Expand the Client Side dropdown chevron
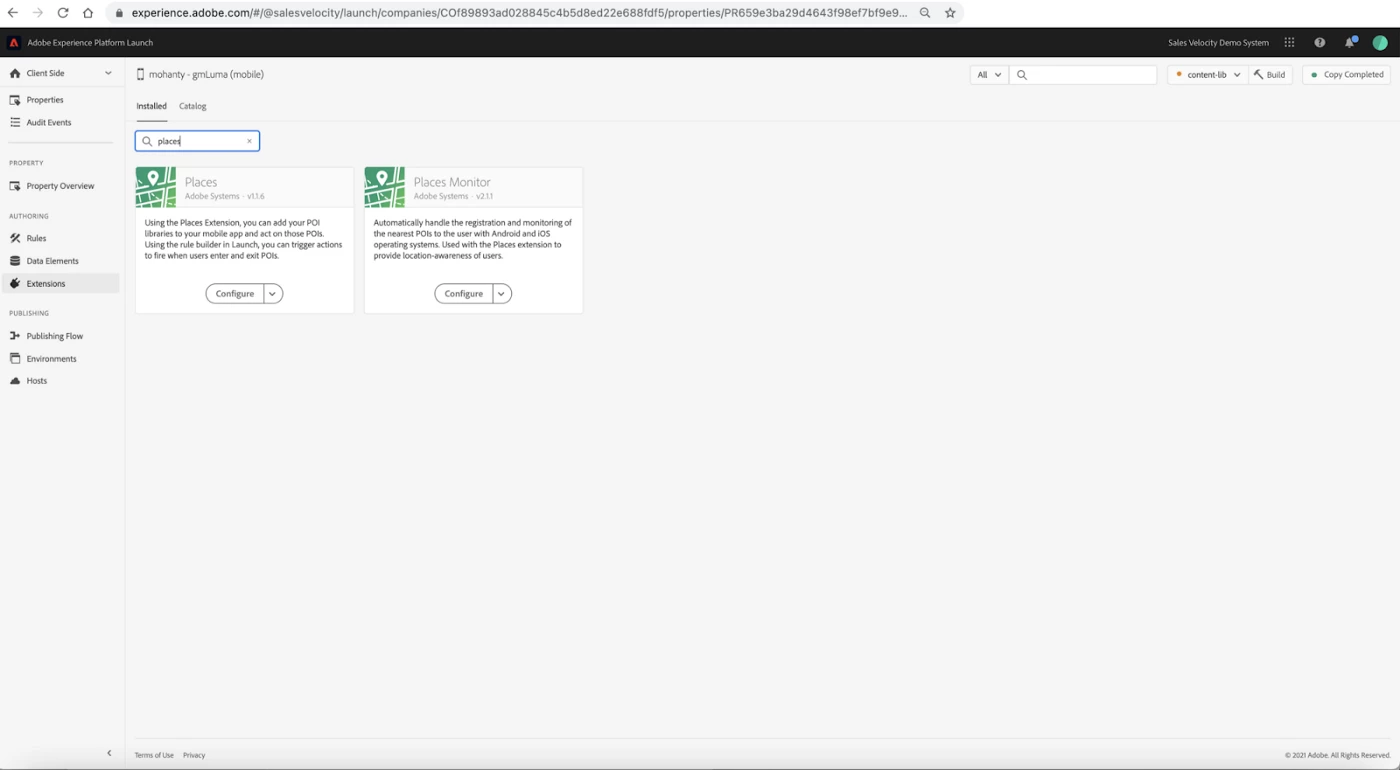The height and width of the screenshot is (770, 1400). point(108,73)
